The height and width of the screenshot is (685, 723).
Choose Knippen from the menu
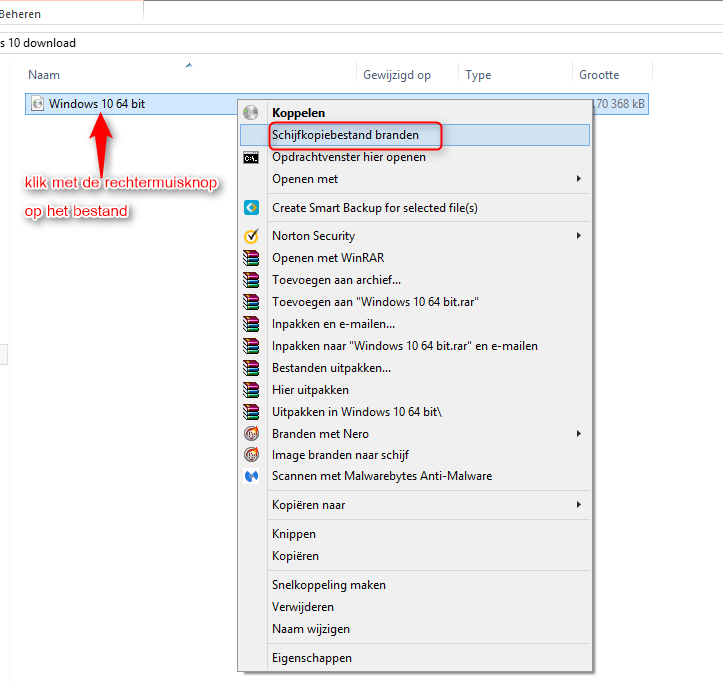point(415,534)
